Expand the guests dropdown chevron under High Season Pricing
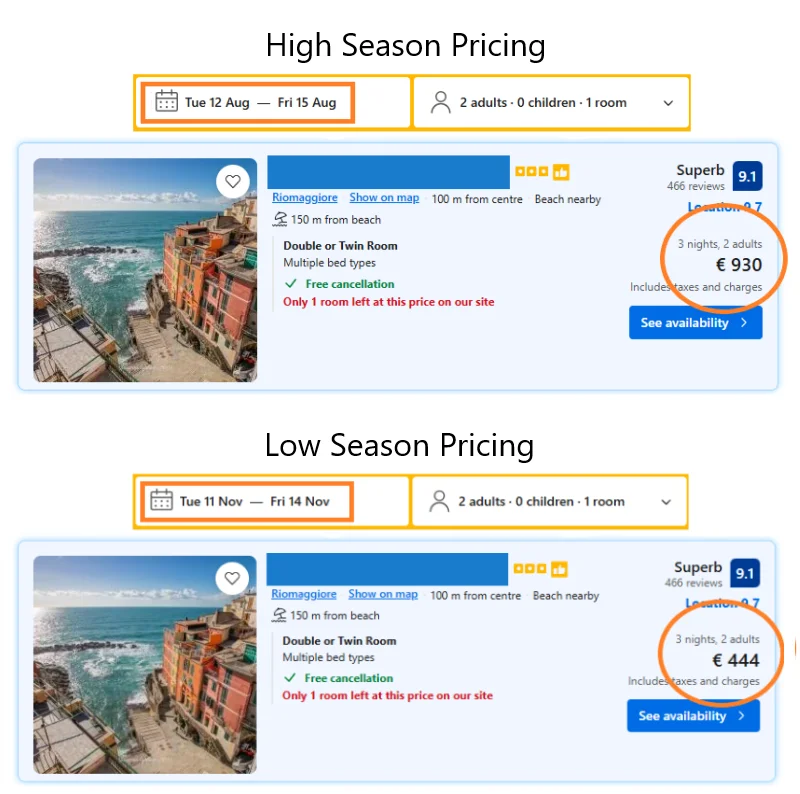This screenshot has width=800, height=794. point(668,103)
